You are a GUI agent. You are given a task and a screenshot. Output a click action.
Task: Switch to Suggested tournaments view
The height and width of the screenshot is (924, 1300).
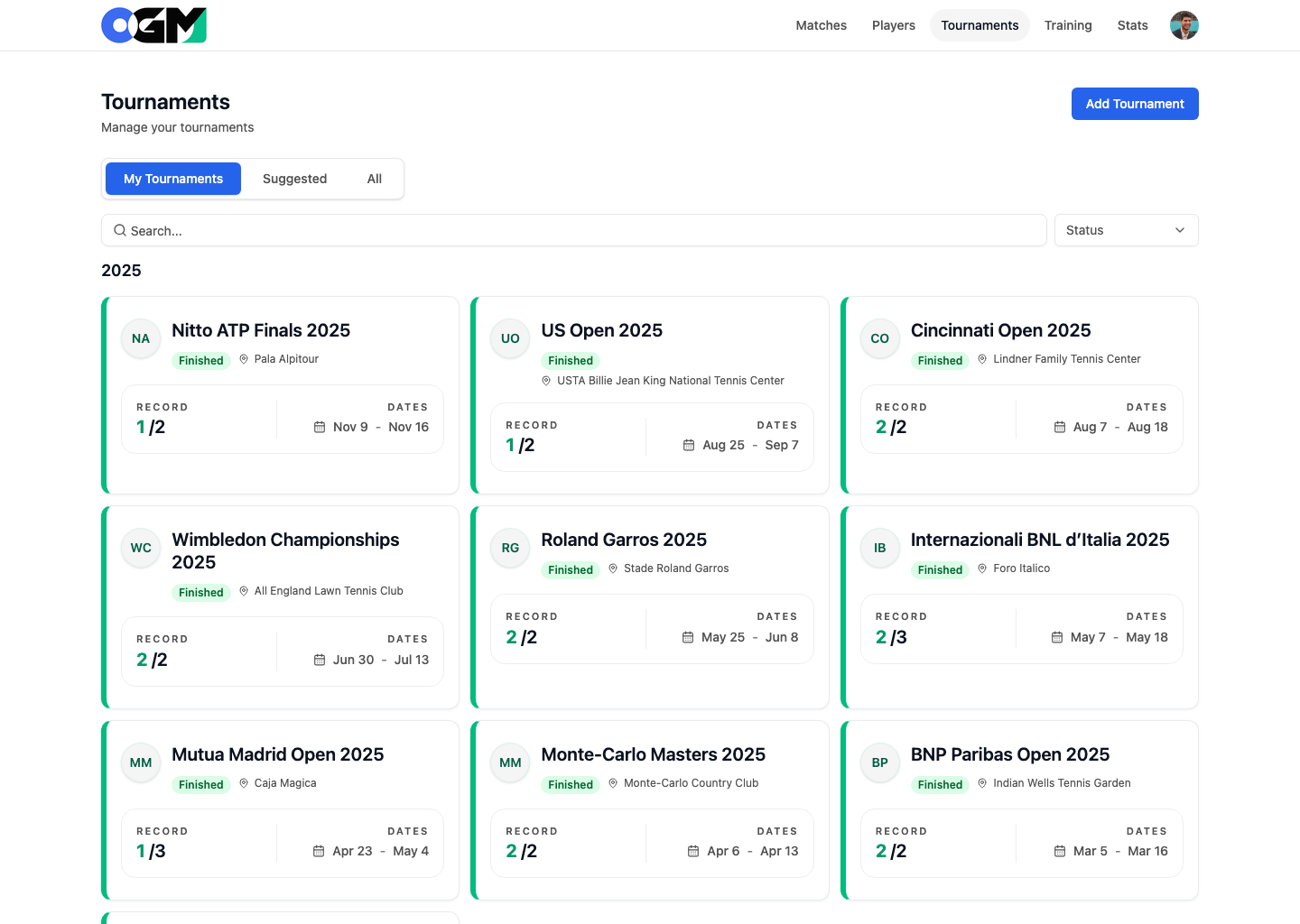point(294,179)
